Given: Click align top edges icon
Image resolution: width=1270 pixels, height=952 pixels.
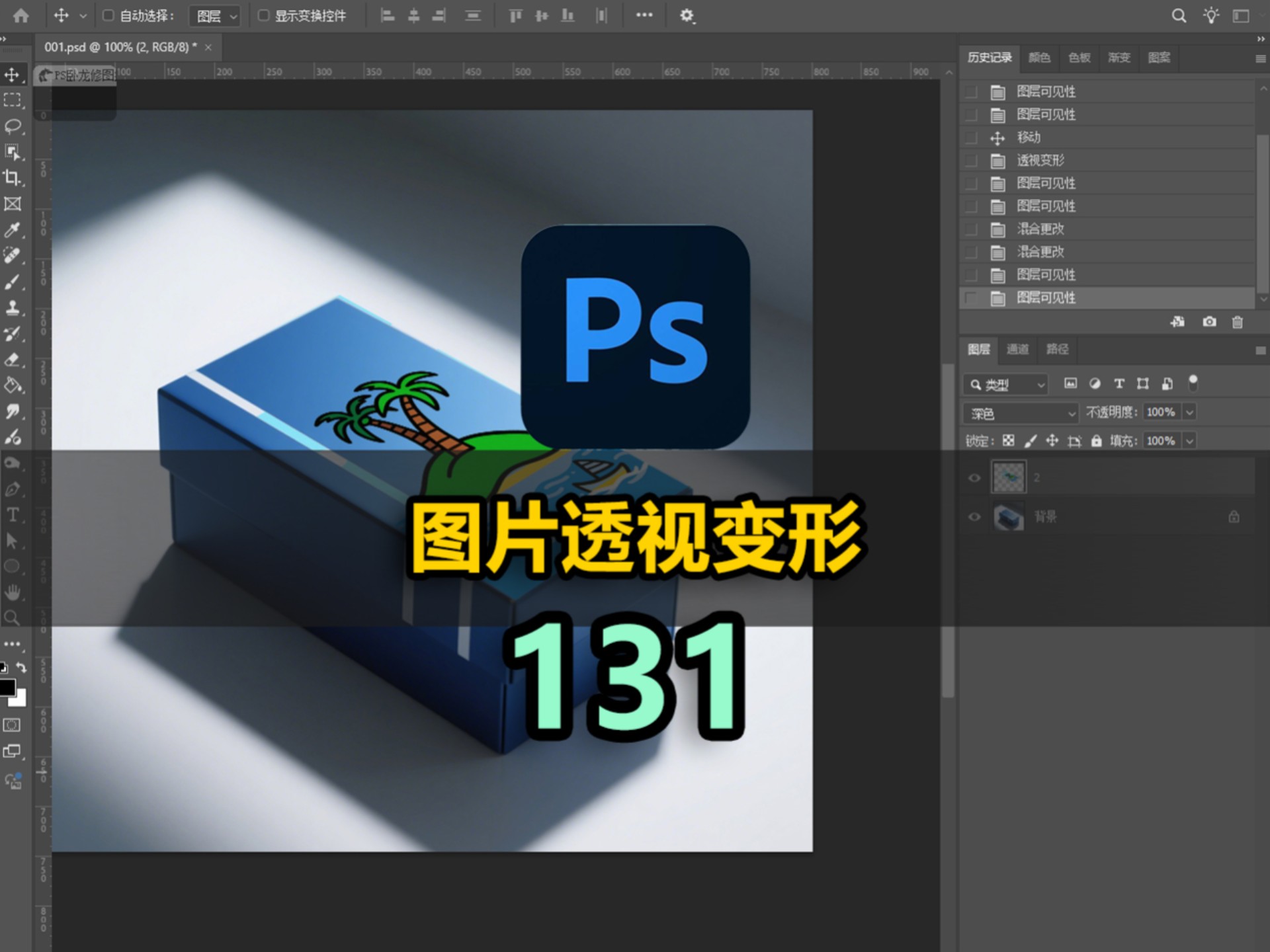Looking at the screenshot, I should pyautogui.click(x=516, y=16).
